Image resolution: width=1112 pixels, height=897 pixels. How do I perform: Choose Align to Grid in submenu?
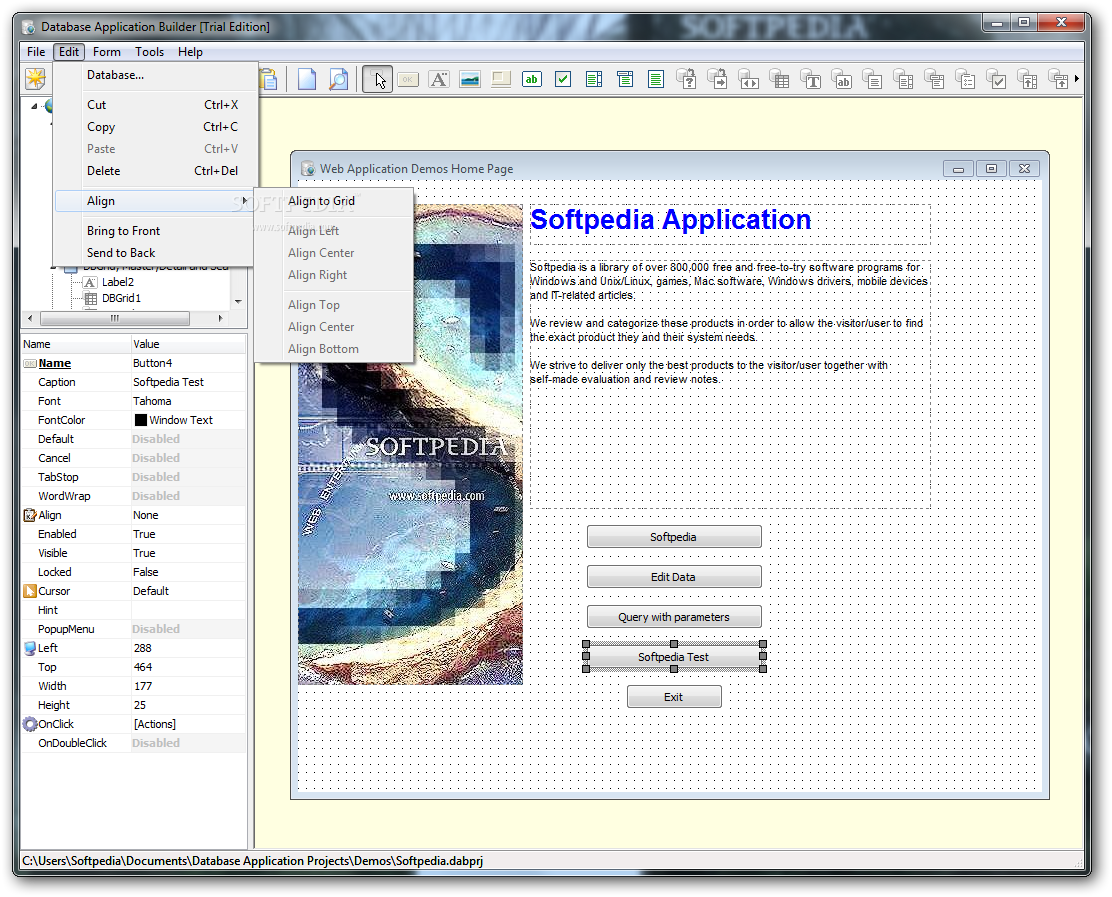334,201
